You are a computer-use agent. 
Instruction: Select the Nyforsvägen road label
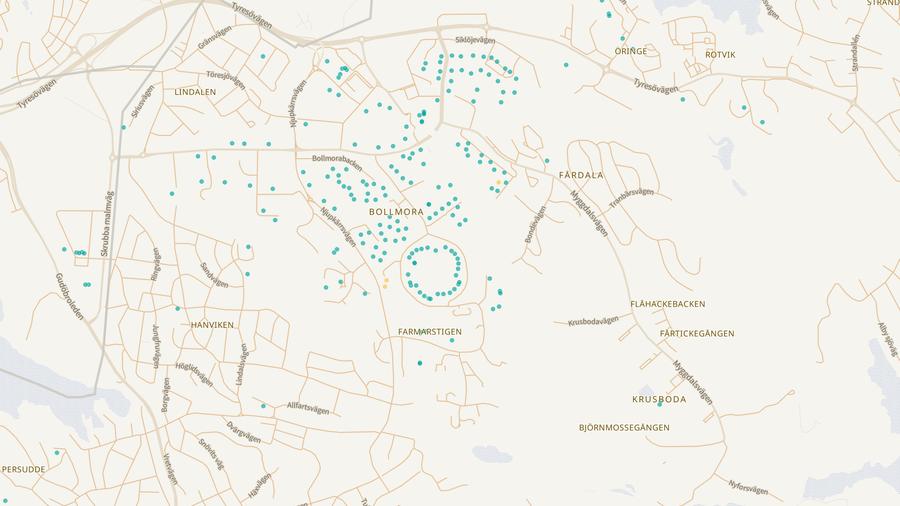click(748, 488)
